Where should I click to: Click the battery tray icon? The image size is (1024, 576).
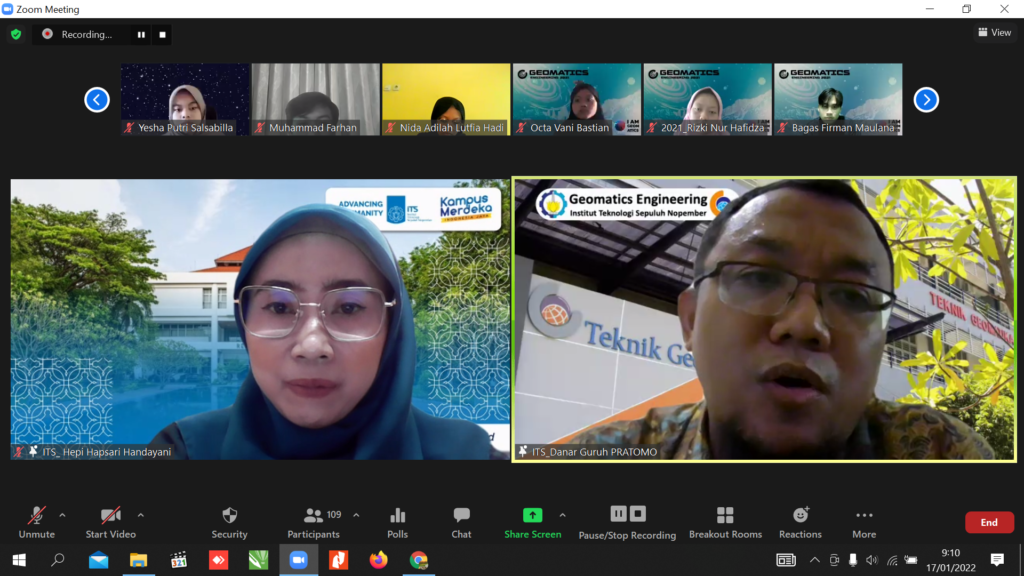911,560
